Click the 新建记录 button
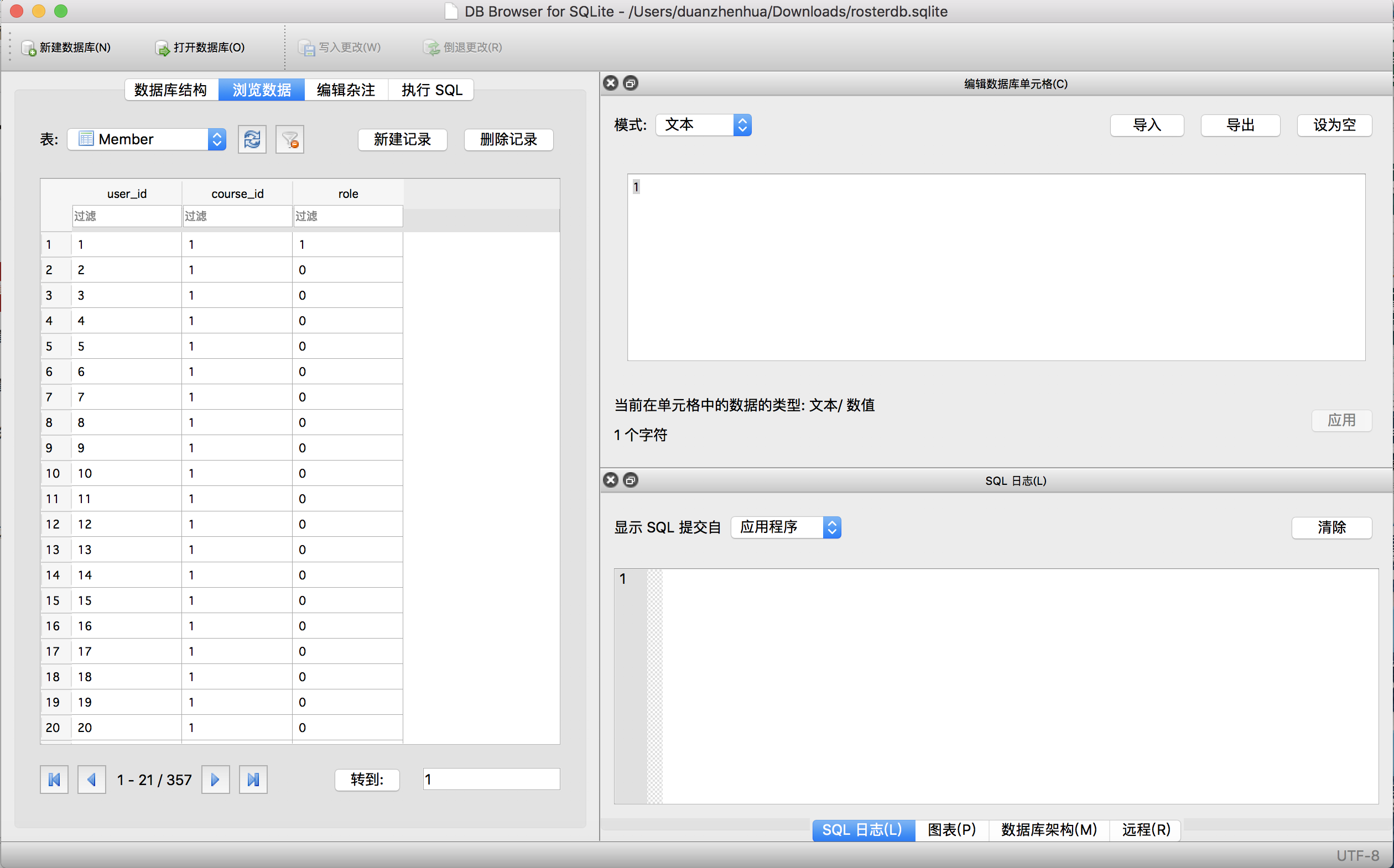 tap(402, 139)
